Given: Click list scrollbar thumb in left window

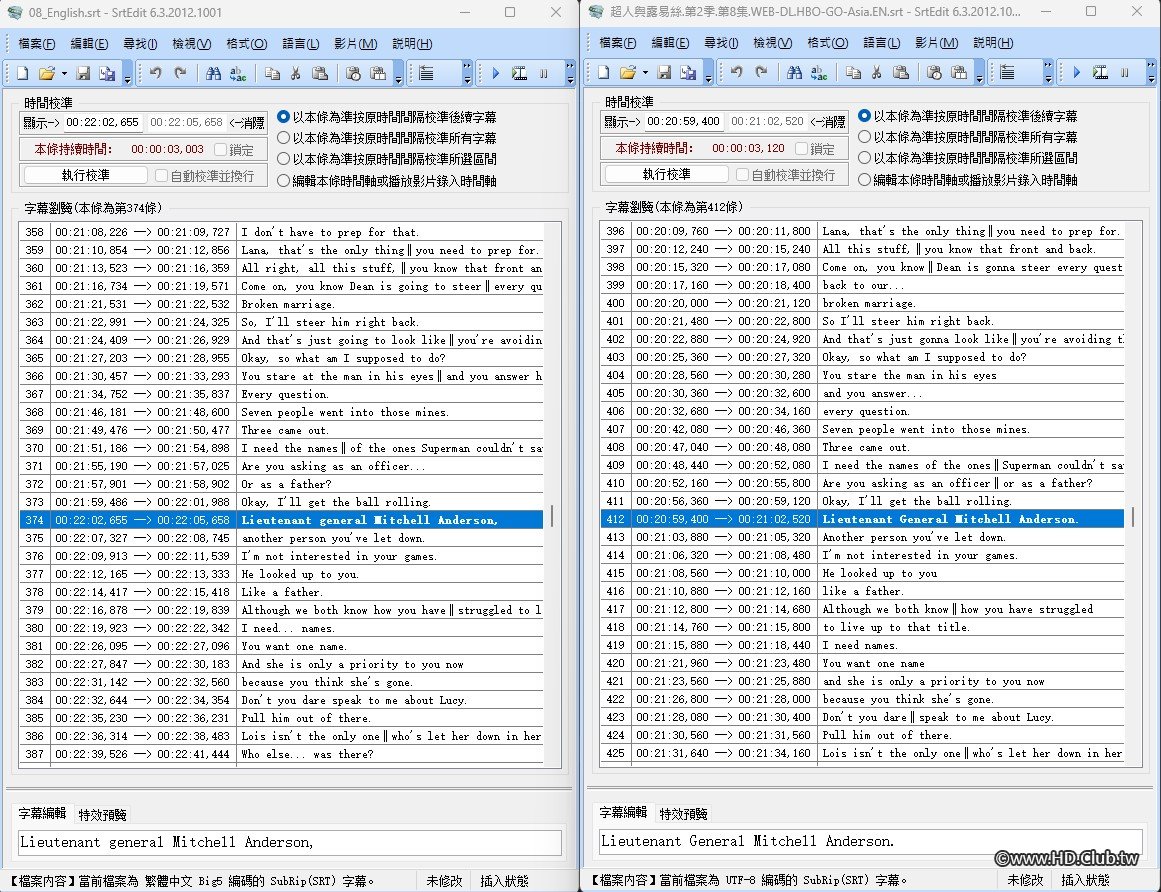Looking at the screenshot, I should click(552, 517).
